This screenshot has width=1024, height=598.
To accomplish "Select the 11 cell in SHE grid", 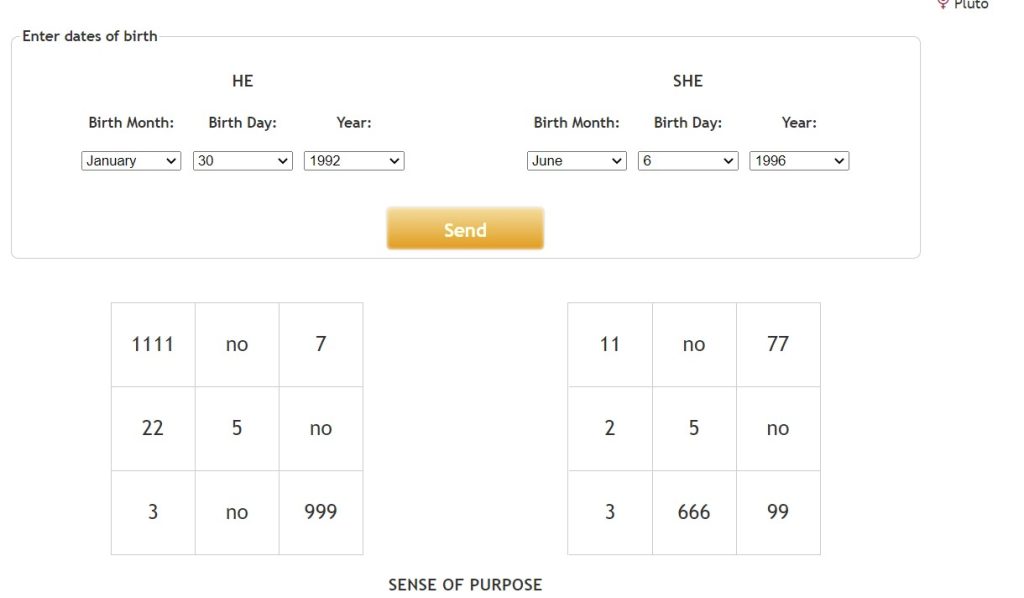I will coord(609,344).
